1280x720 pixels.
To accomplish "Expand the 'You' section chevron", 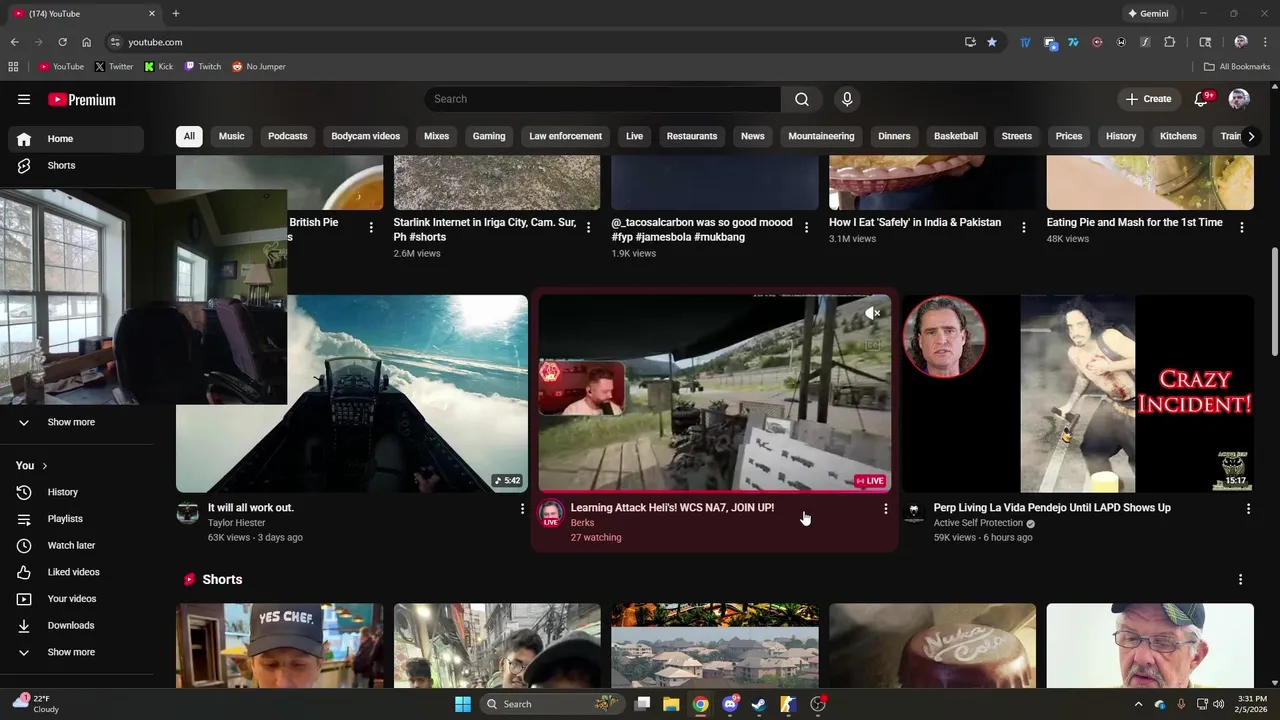I will [x=44, y=466].
